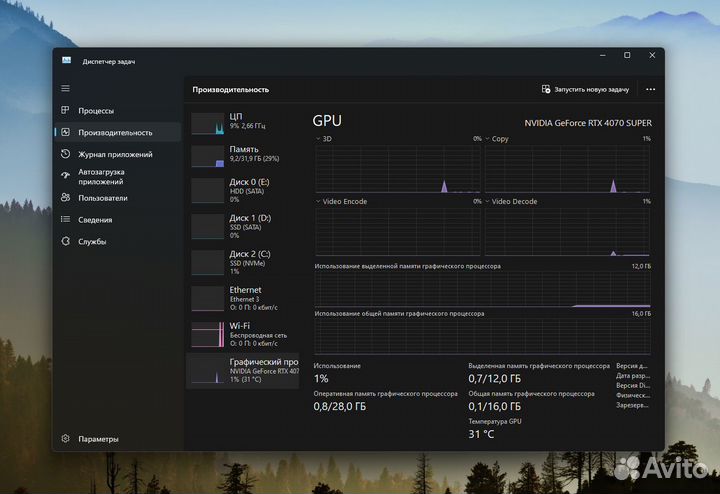720x494 pixels.
Task: Click the Settings gear icon
Action: tap(65, 438)
